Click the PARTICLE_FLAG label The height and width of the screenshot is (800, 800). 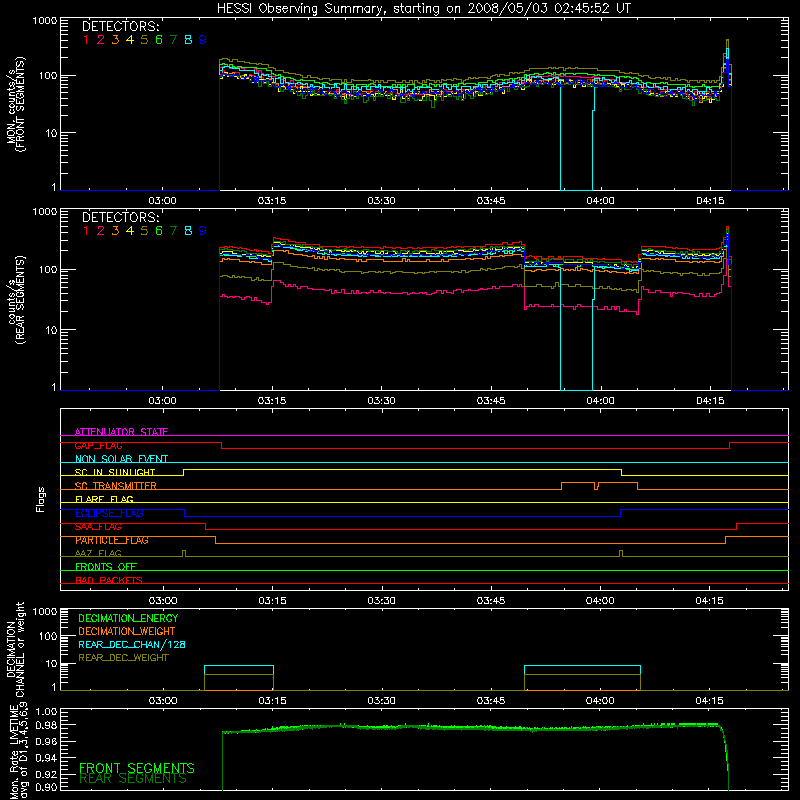pyautogui.click(x=112, y=540)
